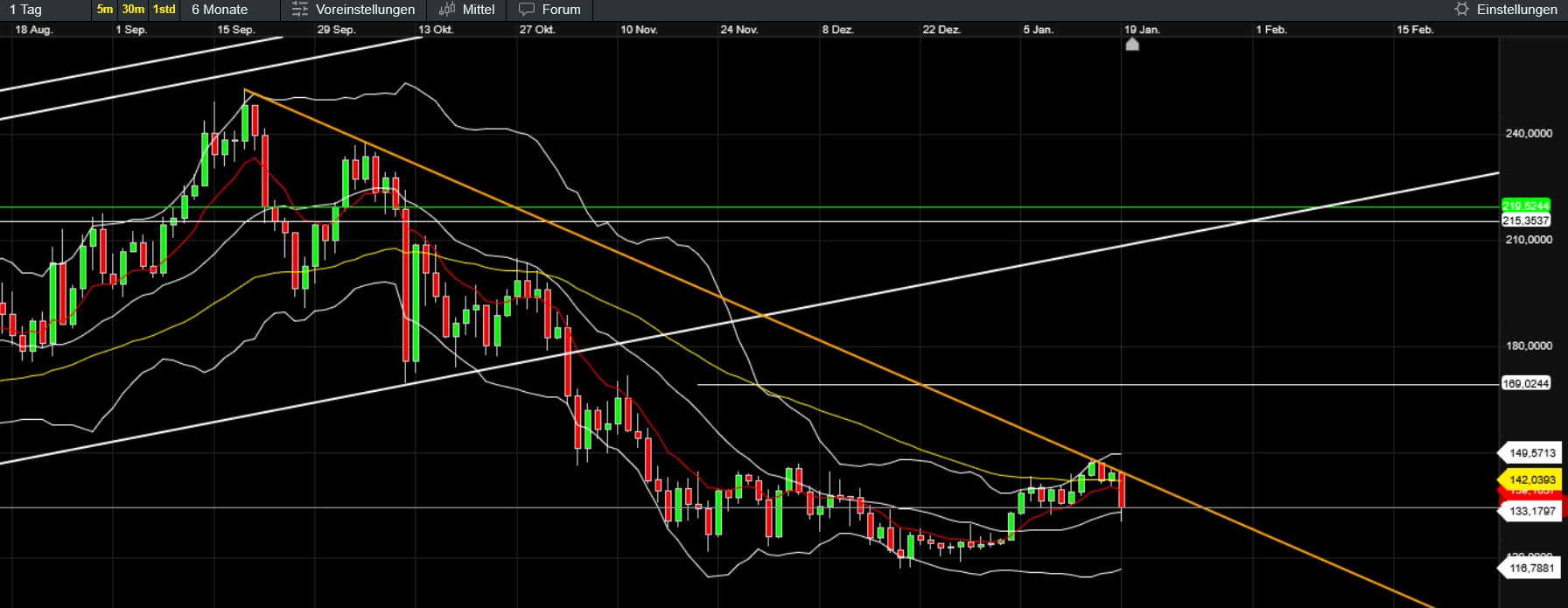
Task: Open the Einstellungen gear icon
Action: pyautogui.click(x=1461, y=10)
